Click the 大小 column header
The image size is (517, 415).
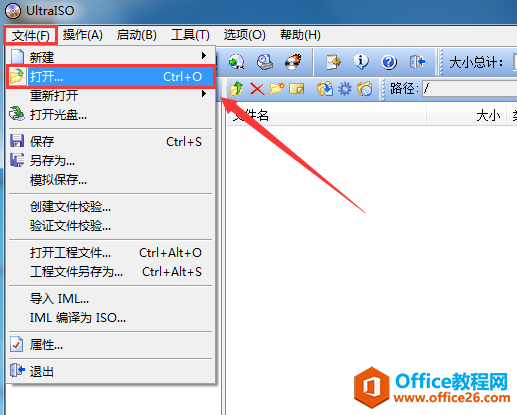tap(467, 115)
